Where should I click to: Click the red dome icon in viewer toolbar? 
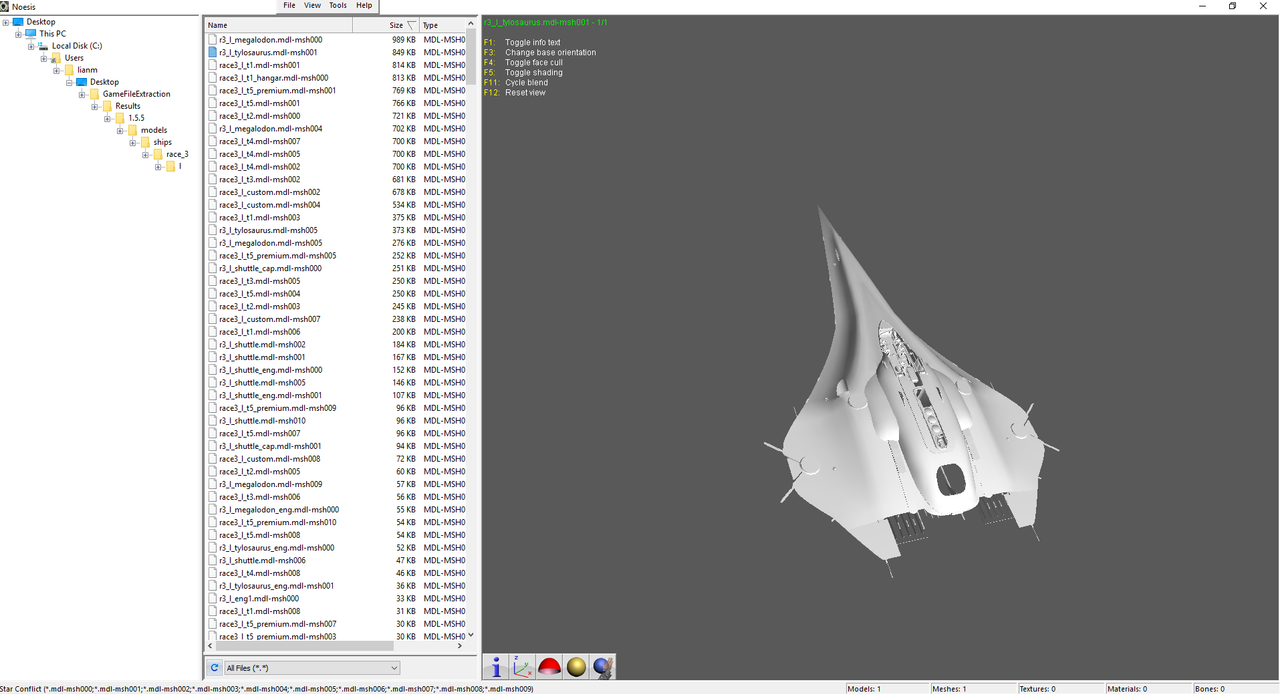[548, 667]
